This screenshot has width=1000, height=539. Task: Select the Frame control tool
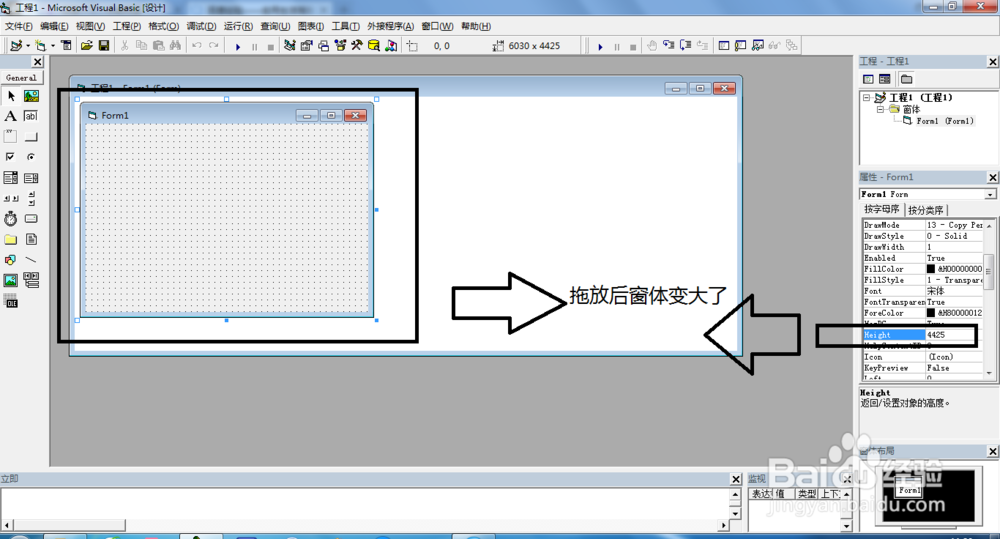tap(11, 137)
